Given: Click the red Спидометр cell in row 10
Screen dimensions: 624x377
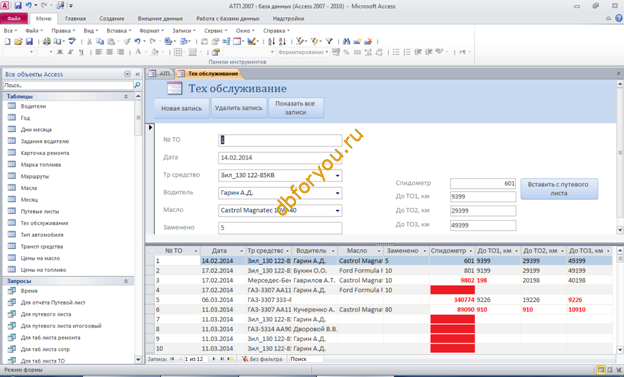Looking at the screenshot, I should tap(452, 348).
